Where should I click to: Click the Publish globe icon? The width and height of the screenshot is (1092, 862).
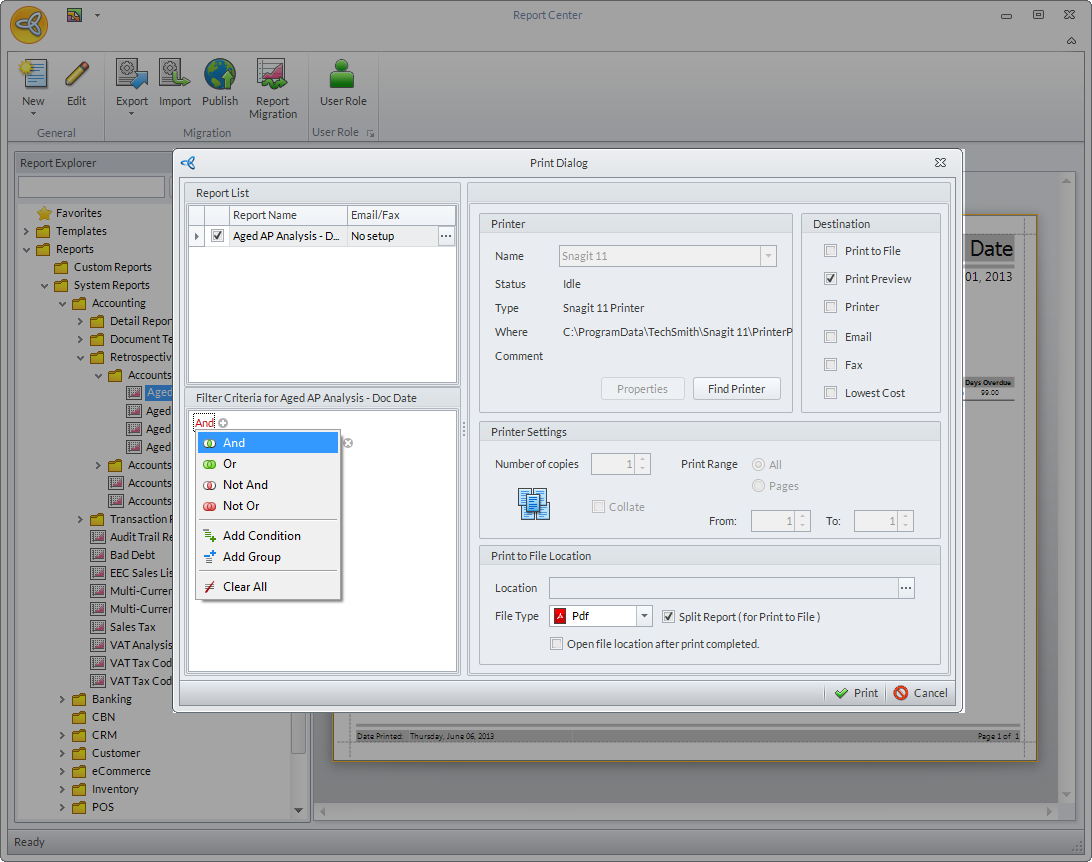click(x=220, y=76)
